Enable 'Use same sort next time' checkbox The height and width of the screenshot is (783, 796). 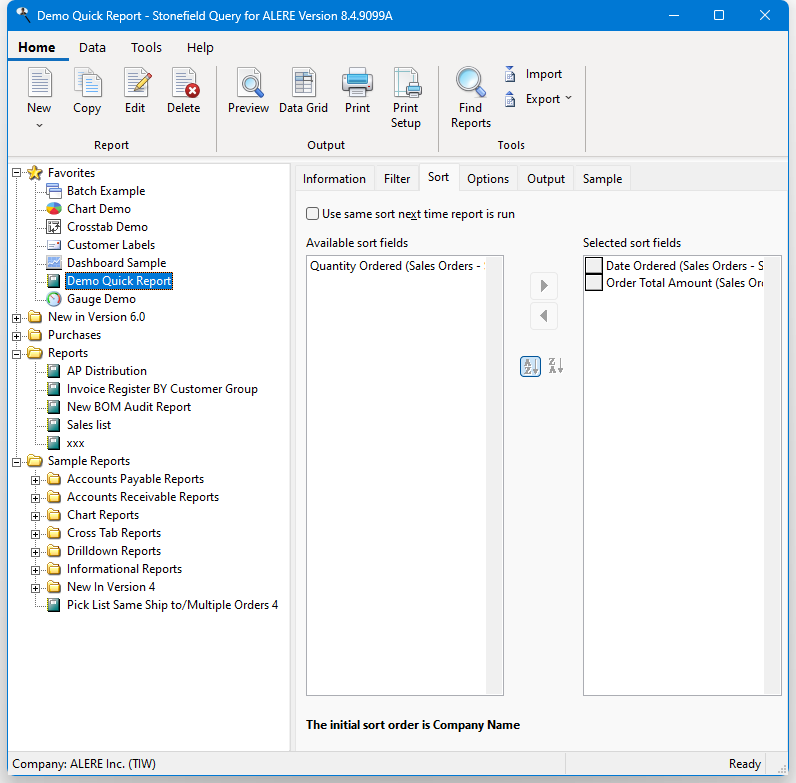coord(312,214)
